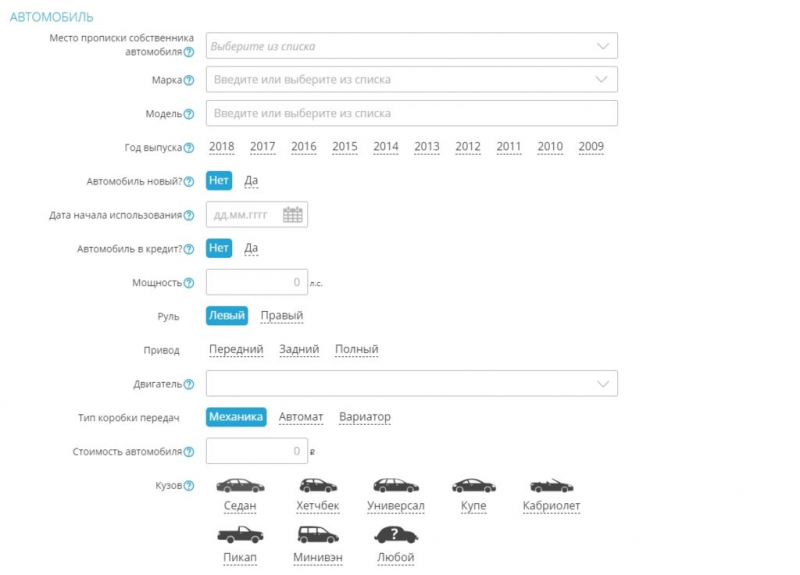
Task: Choose the Hatchback (Хетчбек) car icon
Action: [318, 486]
